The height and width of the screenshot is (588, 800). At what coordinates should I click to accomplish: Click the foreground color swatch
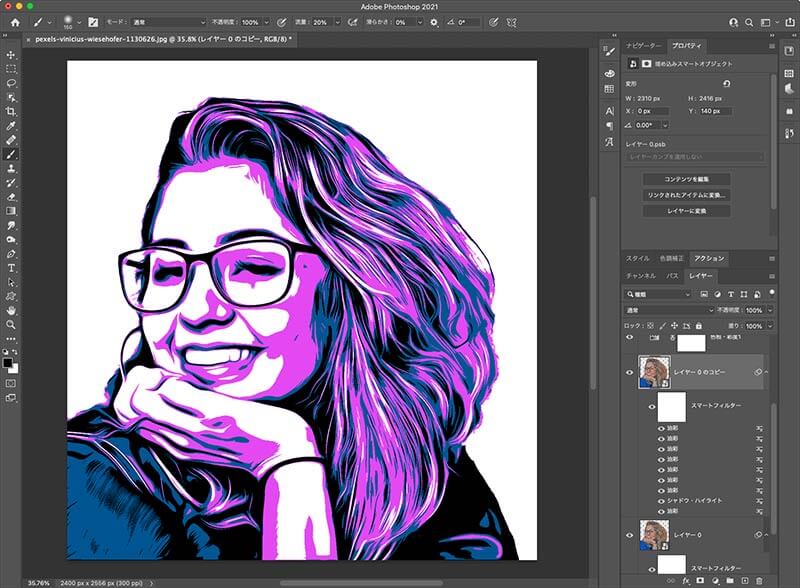7,362
